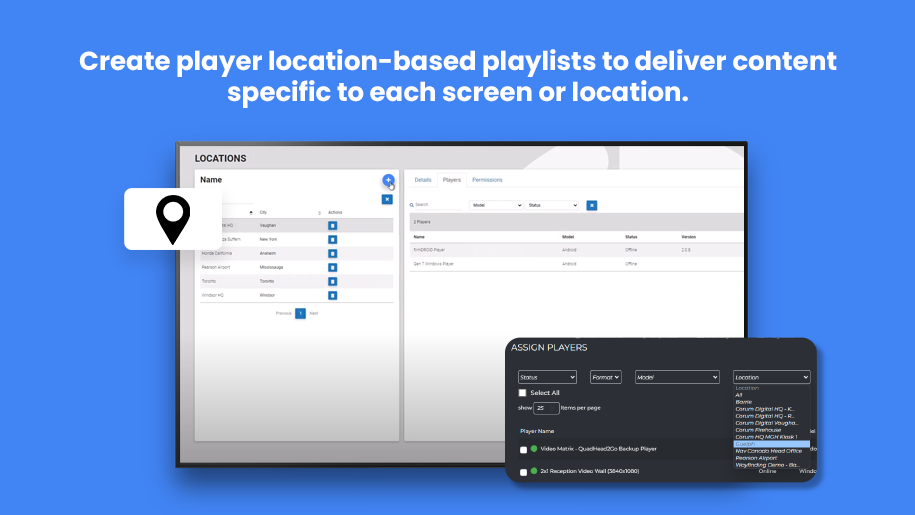Click the player Search input field
The height and width of the screenshot is (515, 915).
click(x=438, y=205)
